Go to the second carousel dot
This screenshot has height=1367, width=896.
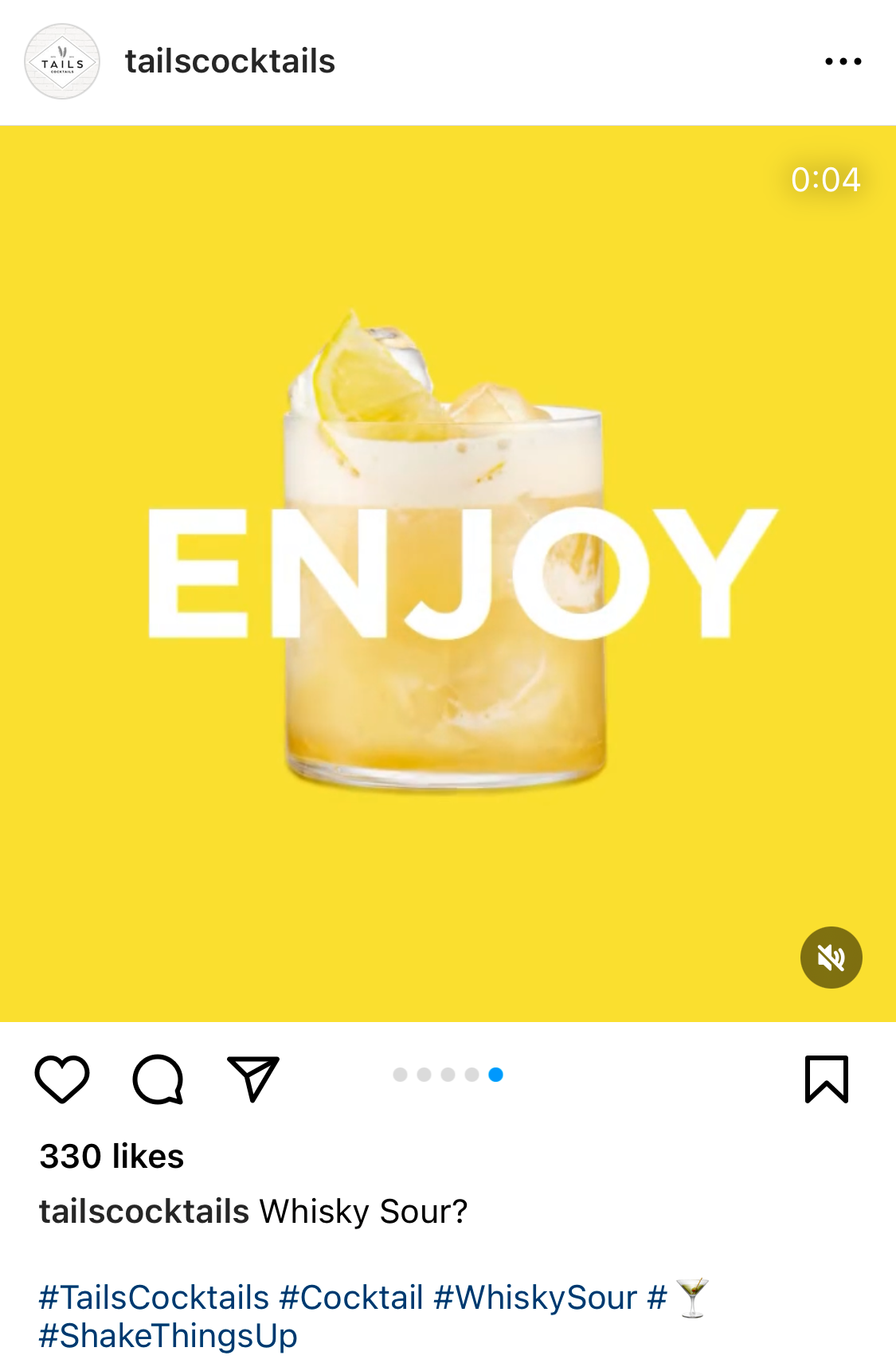point(425,1075)
